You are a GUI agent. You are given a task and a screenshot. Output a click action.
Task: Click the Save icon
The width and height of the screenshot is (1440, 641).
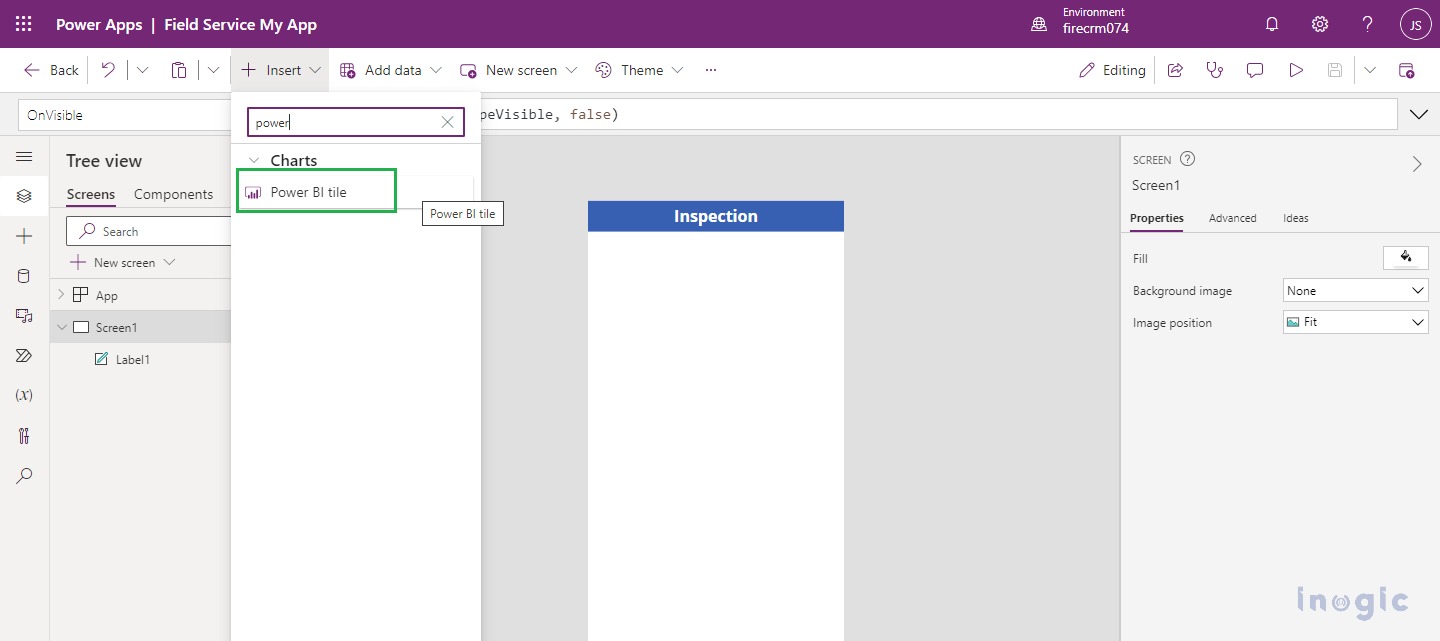point(1334,70)
